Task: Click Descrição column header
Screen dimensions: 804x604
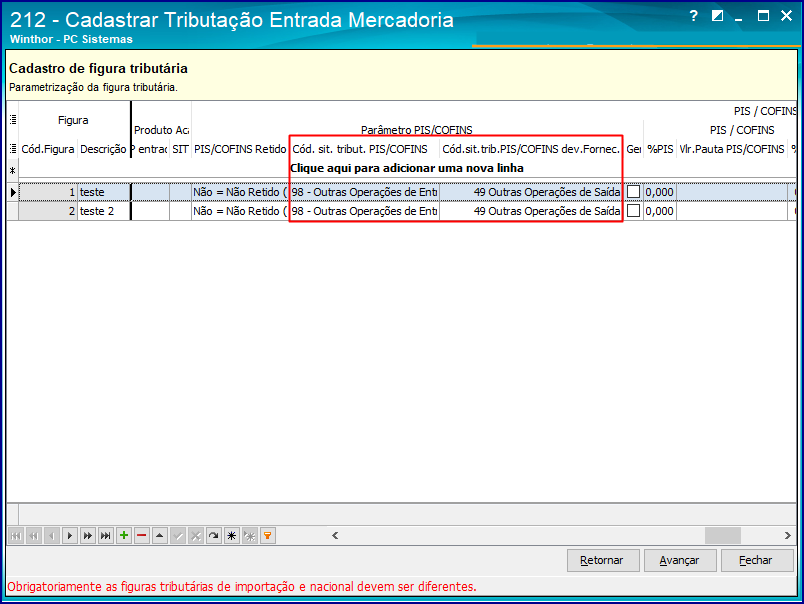Action: click(104, 149)
